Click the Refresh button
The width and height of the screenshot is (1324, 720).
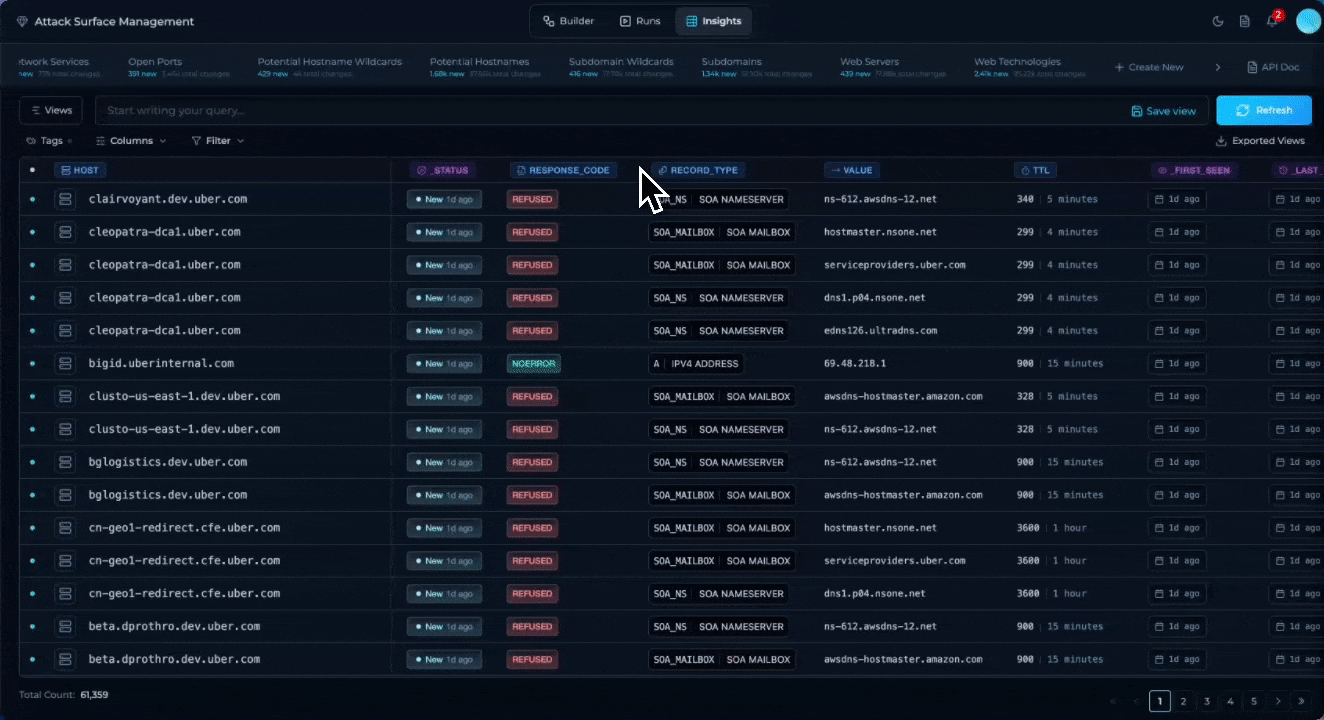coord(1264,110)
